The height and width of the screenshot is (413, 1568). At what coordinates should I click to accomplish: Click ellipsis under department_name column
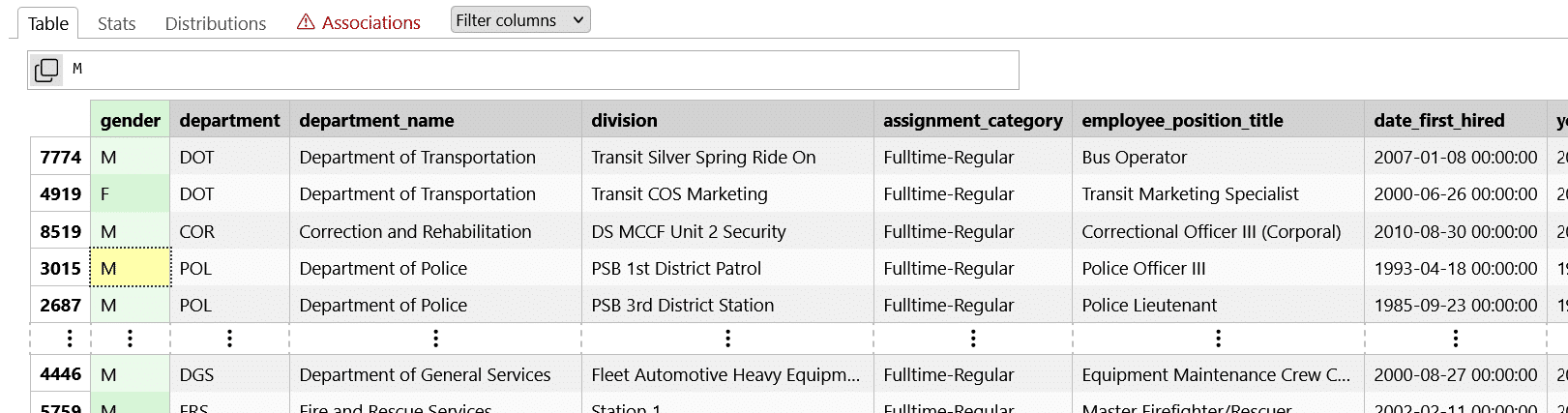(435, 338)
